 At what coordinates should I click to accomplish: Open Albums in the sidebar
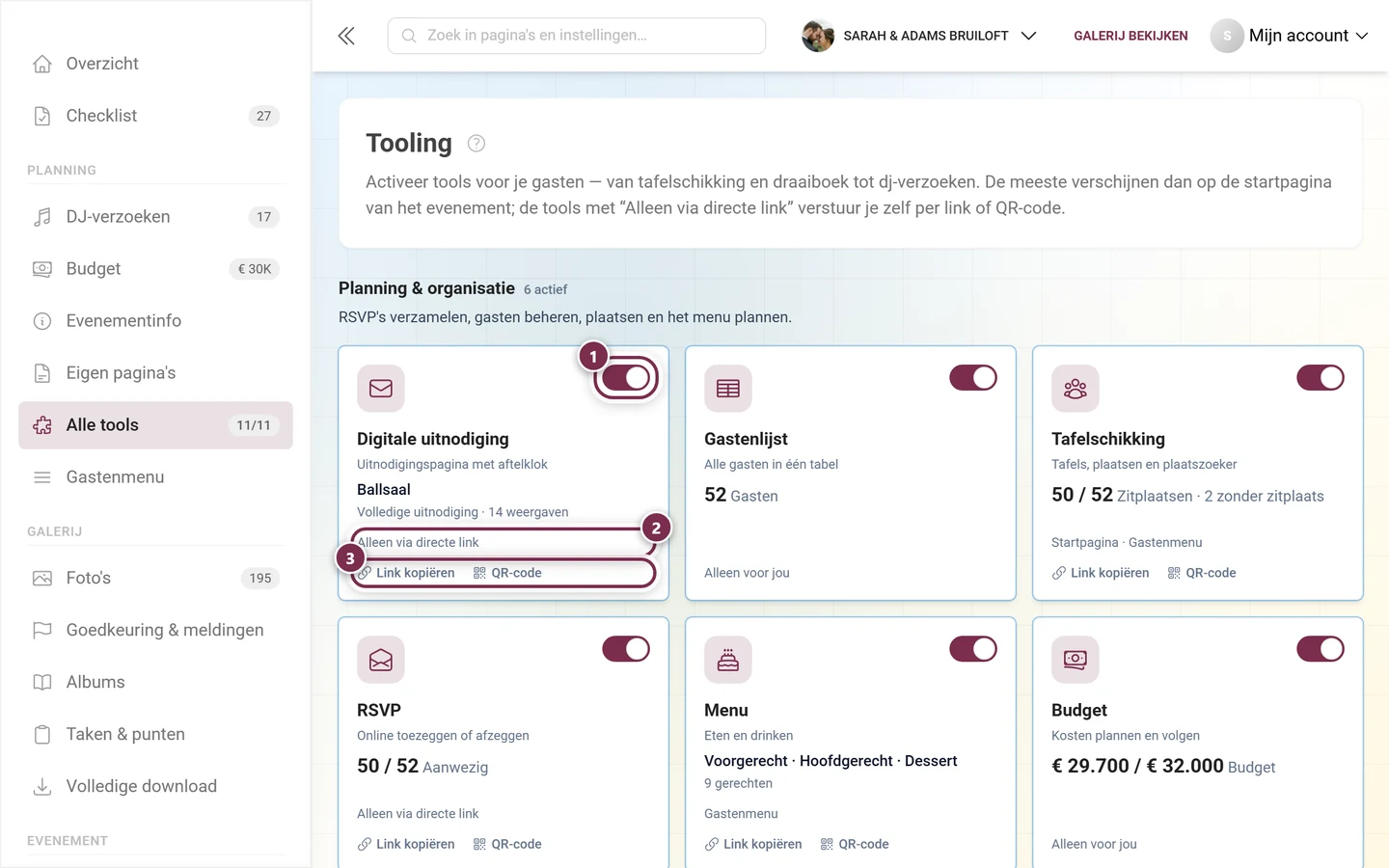click(155, 683)
